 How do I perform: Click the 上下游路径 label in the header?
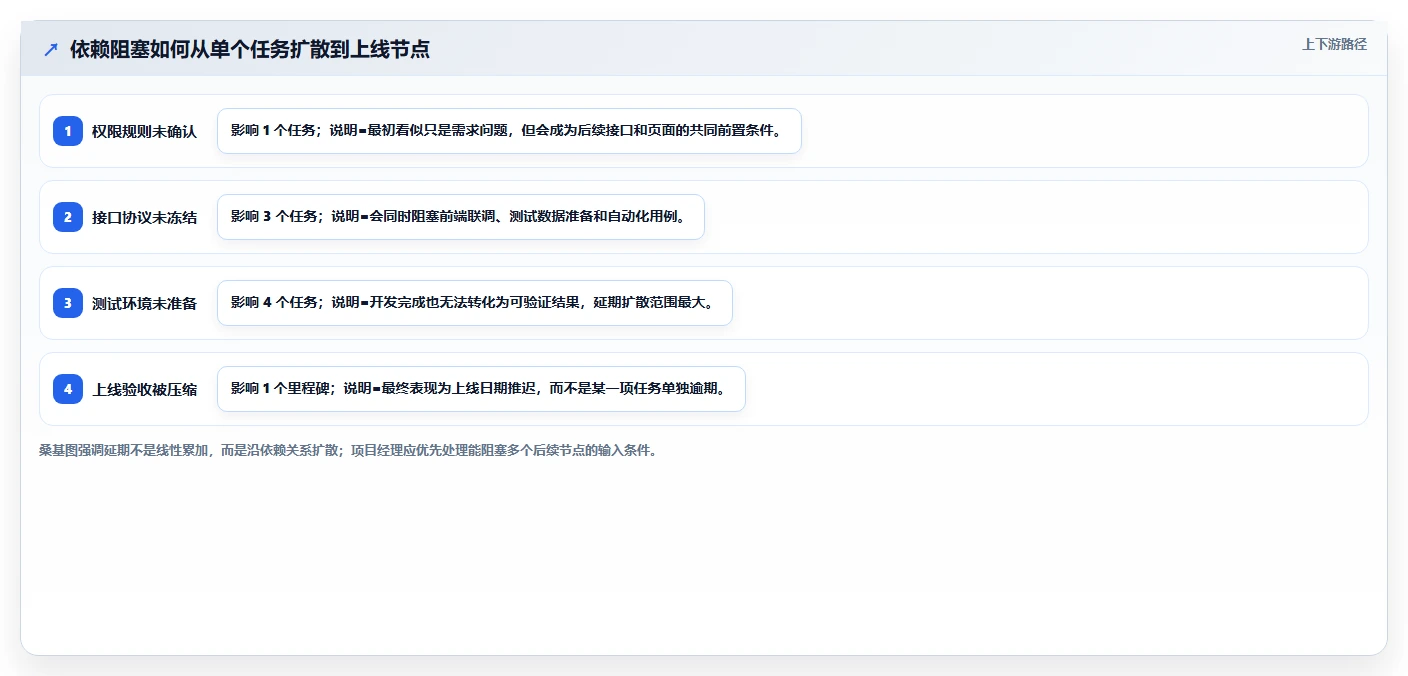pyautogui.click(x=1334, y=44)
